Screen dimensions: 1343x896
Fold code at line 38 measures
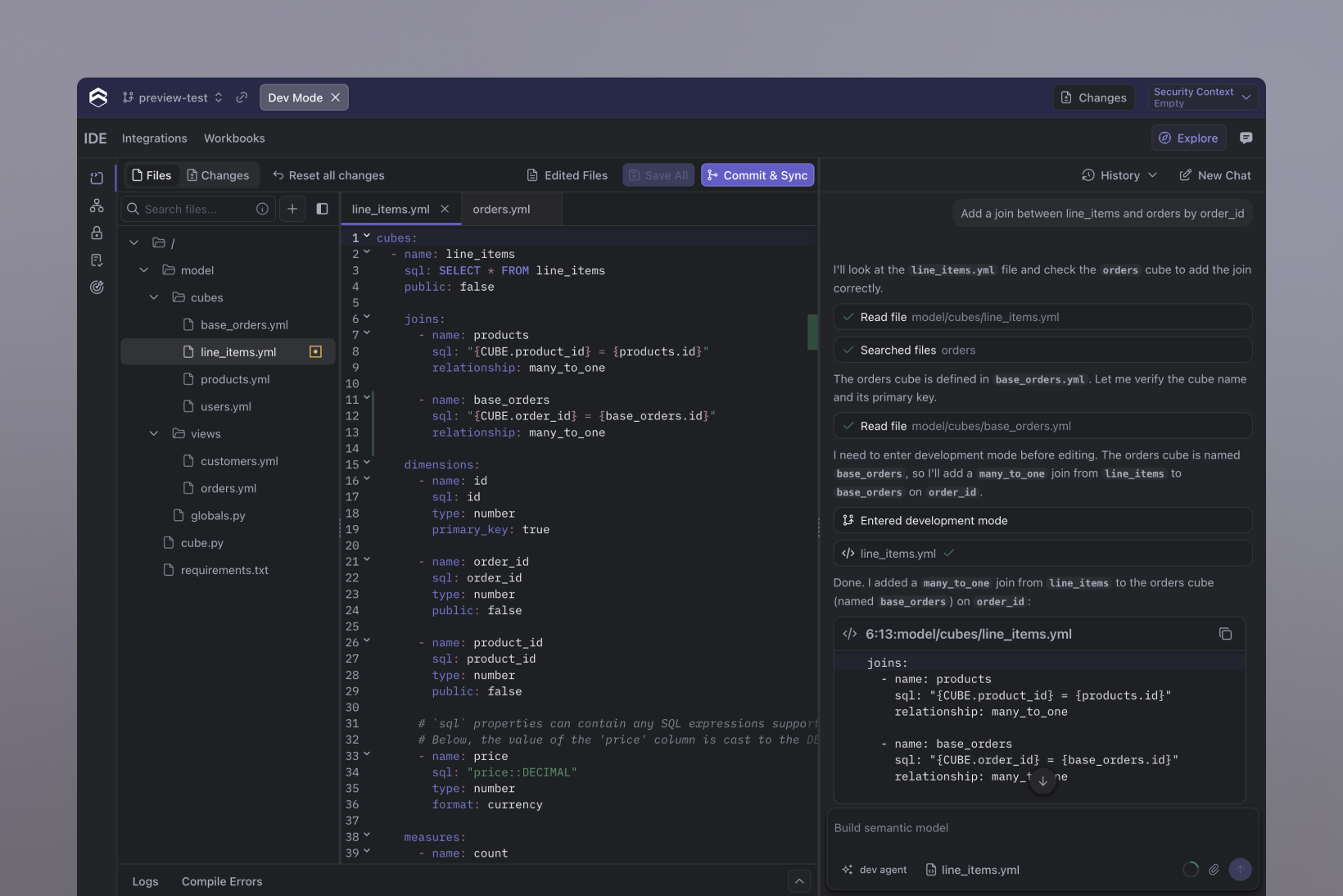pos(367,835)
